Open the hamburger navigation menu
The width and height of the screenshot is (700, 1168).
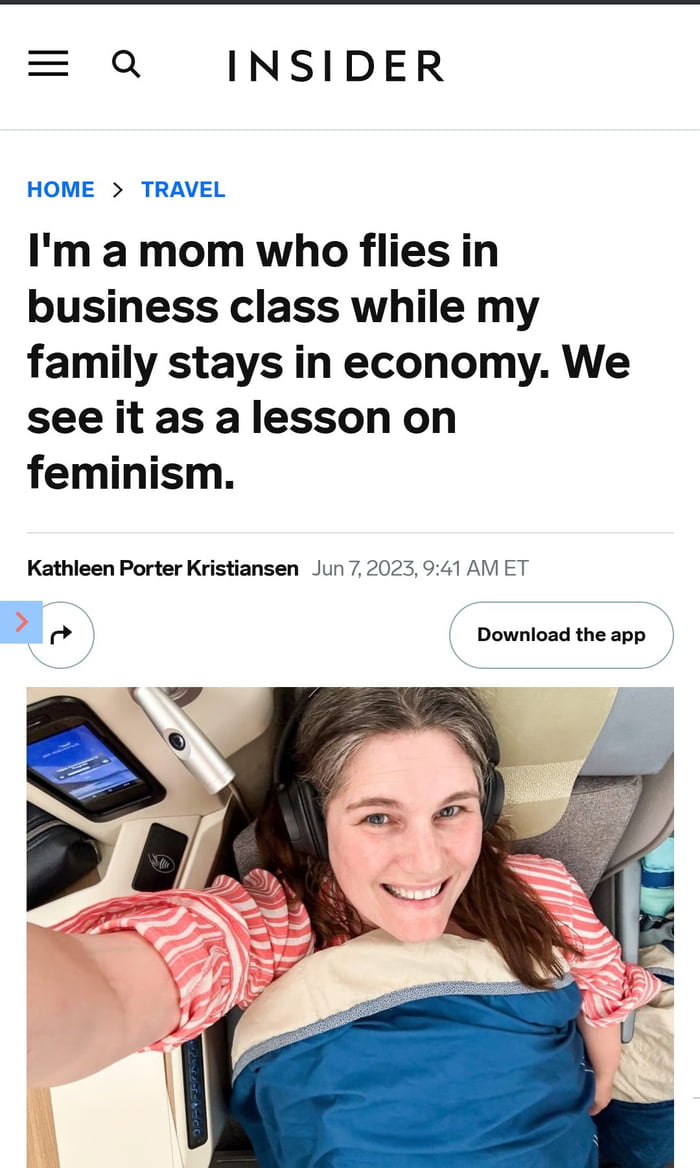48,65
